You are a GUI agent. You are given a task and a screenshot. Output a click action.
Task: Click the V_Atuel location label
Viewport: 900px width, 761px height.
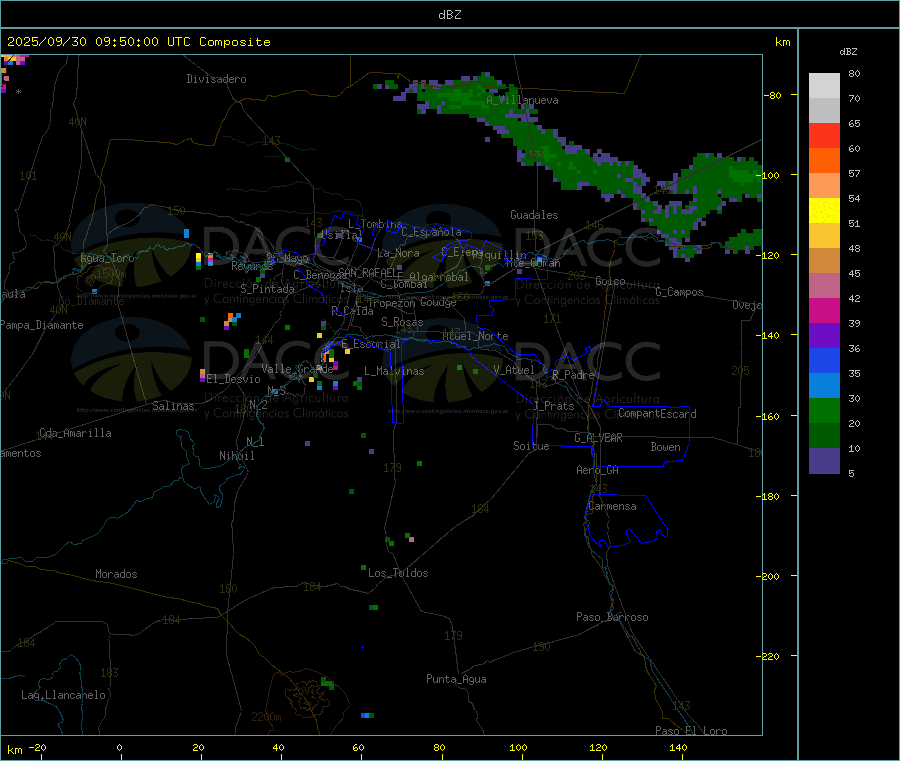point(514,370)
